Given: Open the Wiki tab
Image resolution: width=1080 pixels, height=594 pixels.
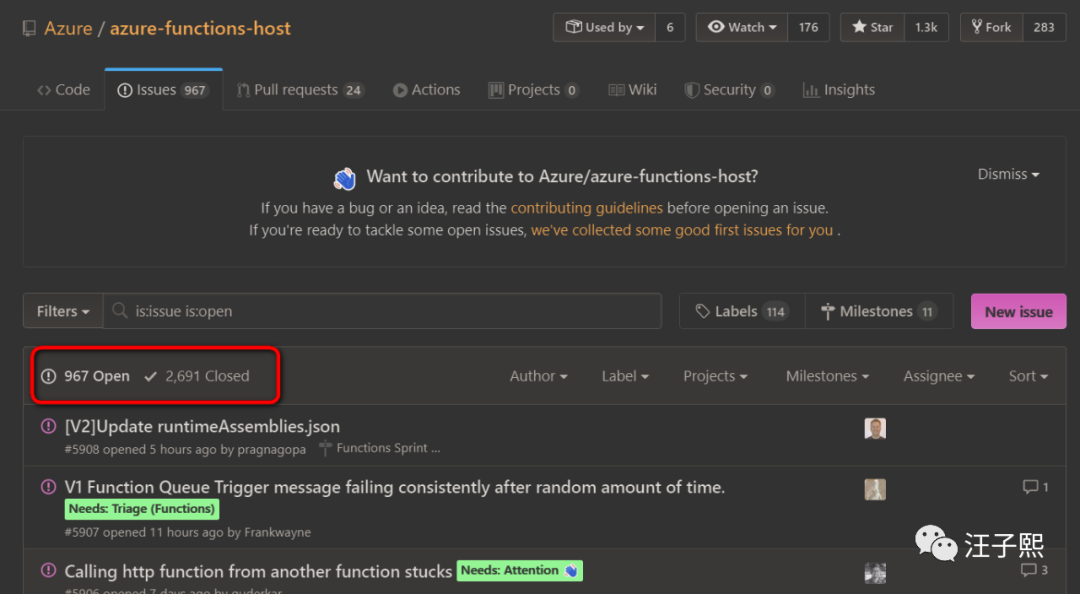Looking at the screenshot, I should 632,90.
